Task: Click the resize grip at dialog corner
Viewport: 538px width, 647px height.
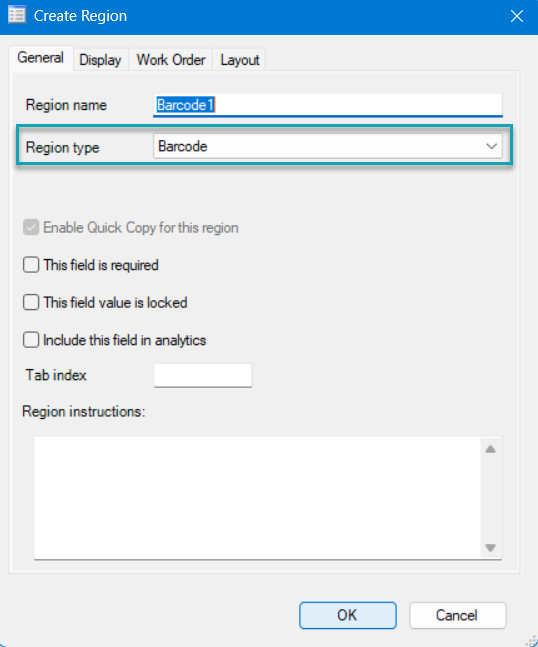Action: 531,640
